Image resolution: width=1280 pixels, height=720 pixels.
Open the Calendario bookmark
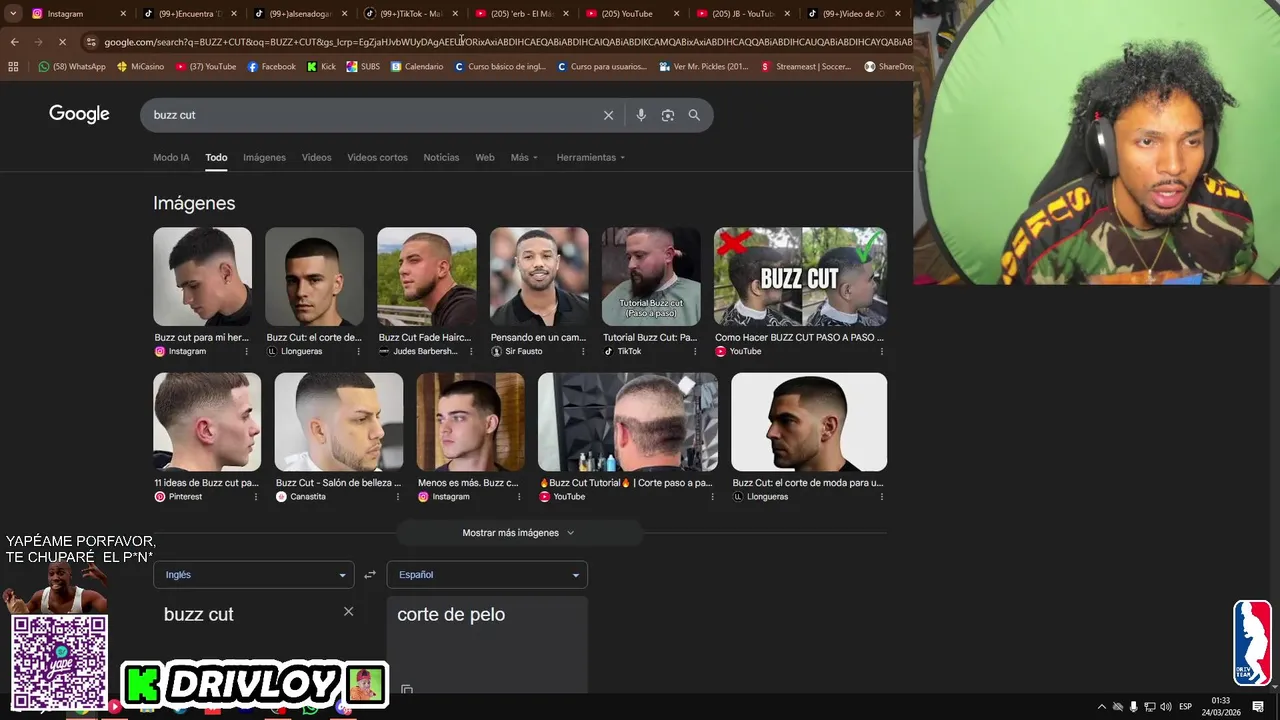(417, 67)
